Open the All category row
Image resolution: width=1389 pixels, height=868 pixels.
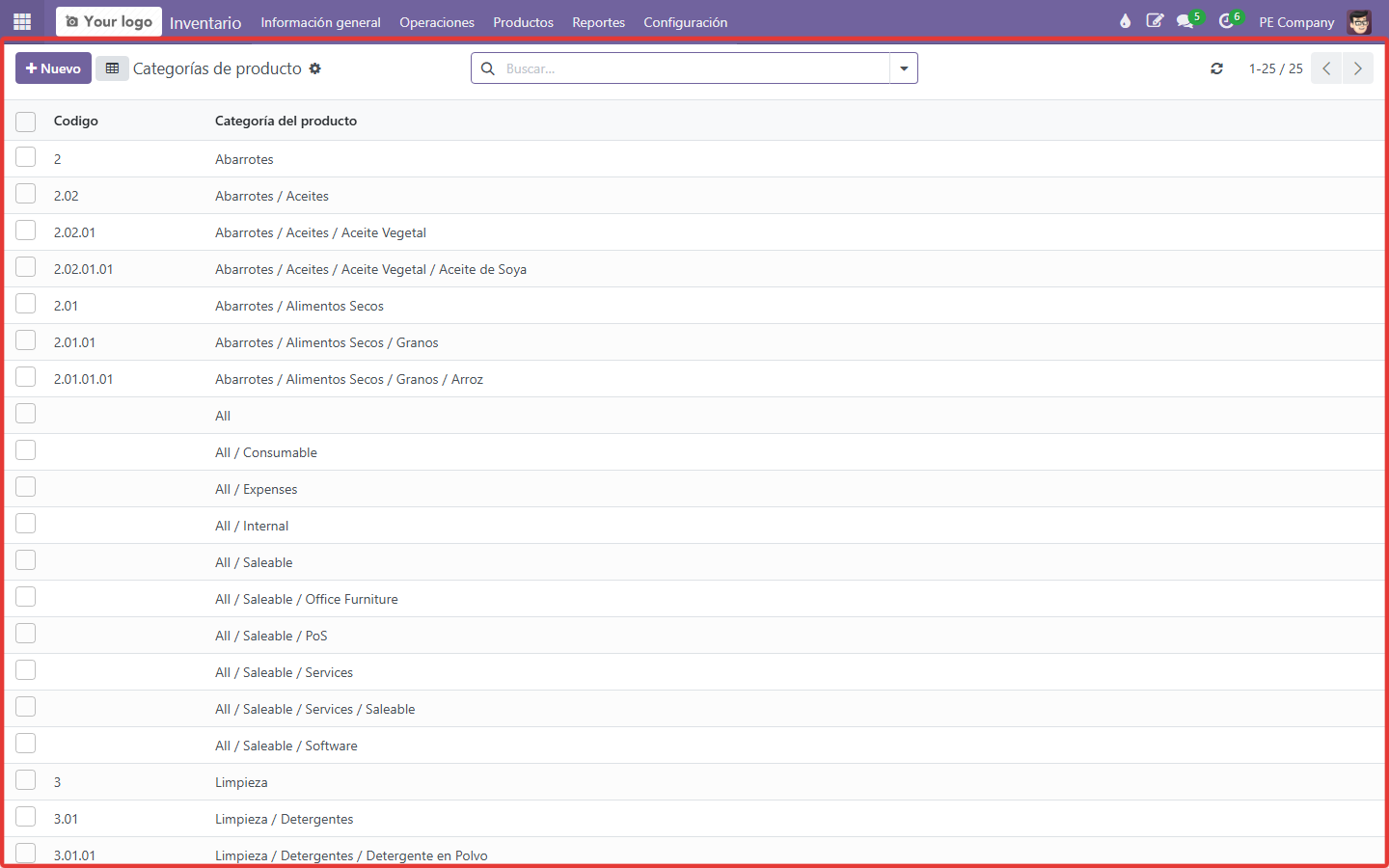coord(223,416)
